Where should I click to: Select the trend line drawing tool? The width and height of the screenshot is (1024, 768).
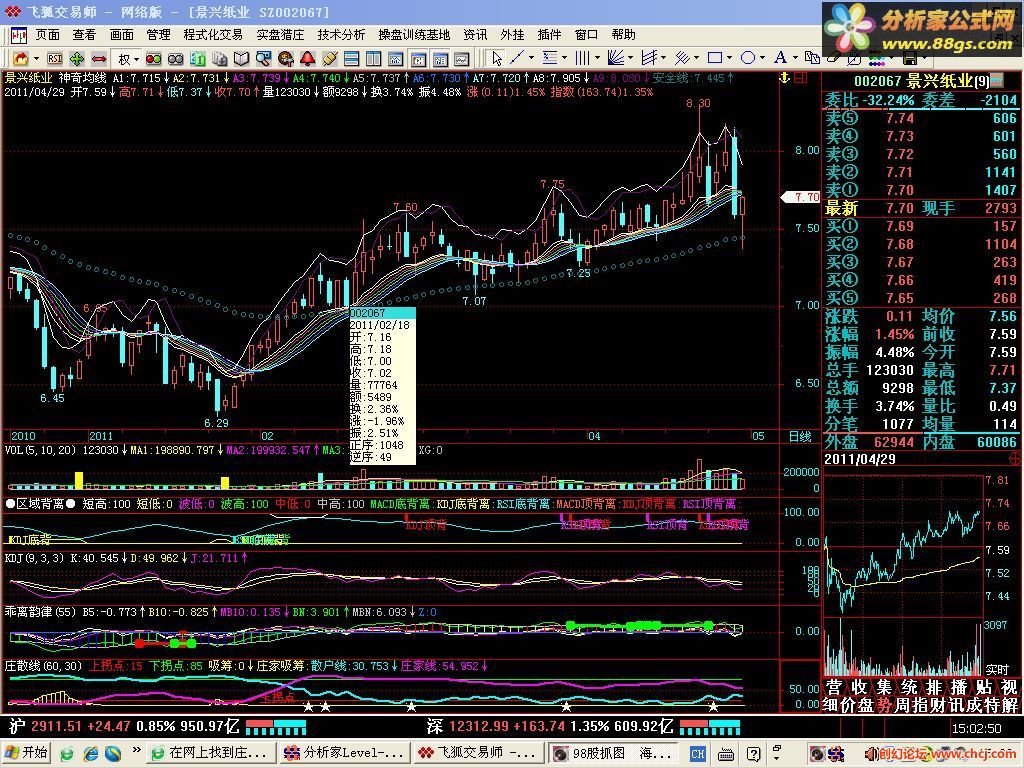(517, 58)
